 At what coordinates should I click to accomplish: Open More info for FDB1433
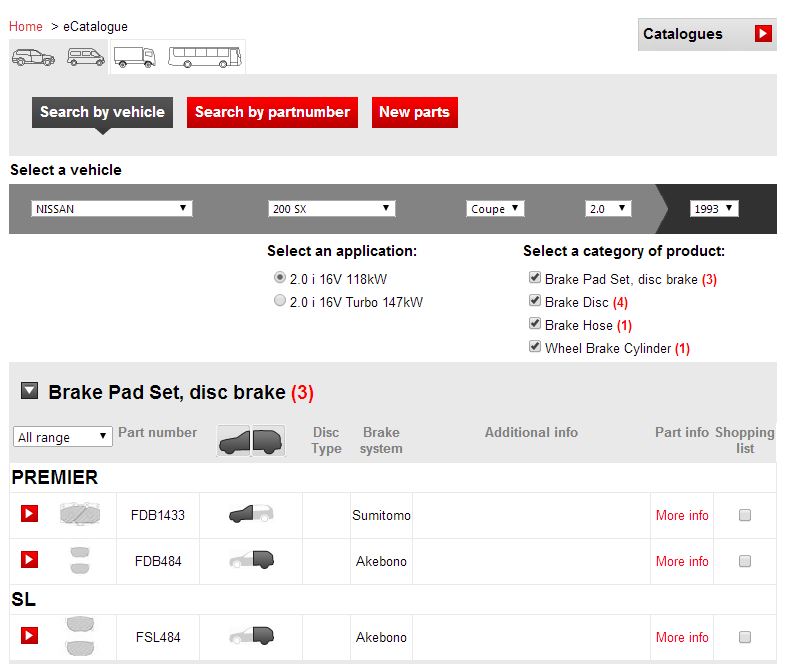click(x=682, y=515)
